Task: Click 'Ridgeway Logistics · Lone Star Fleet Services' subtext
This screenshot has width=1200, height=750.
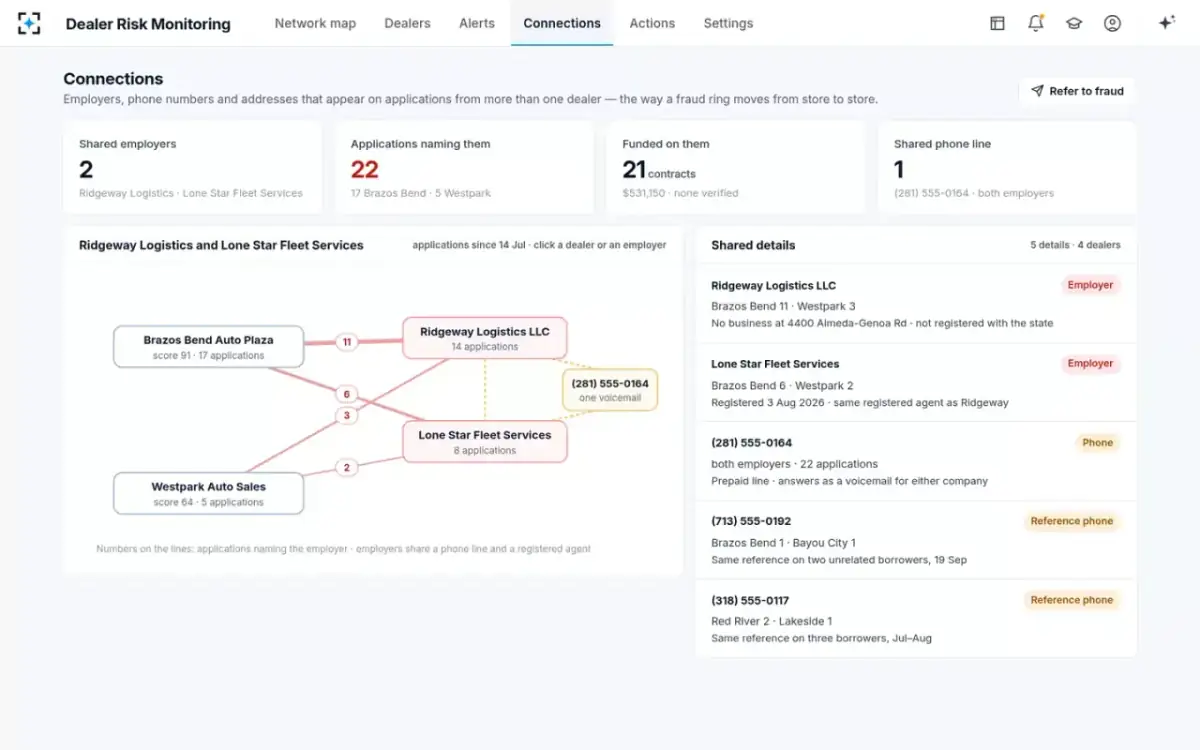Action: click(191, 193)
